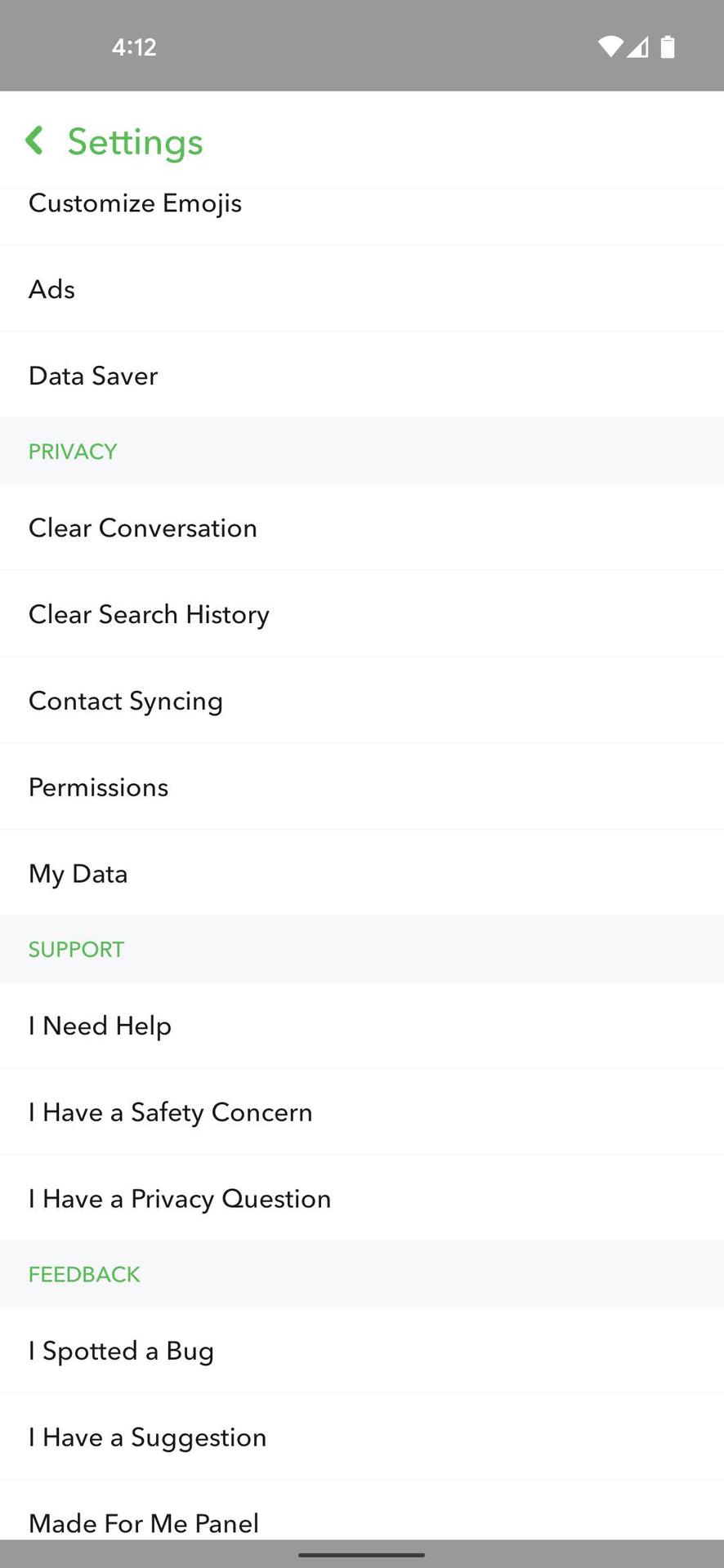The image size is (724, 1568).
Task: Go to Permissions
Action: pyautogui.click(x=99, y=787)
